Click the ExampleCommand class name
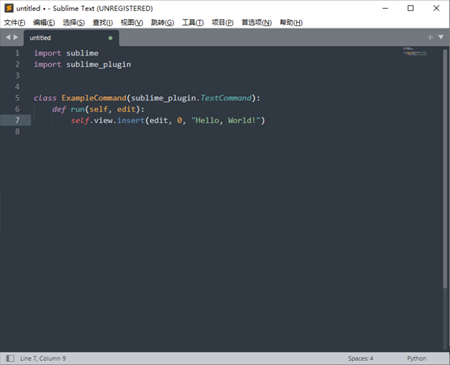The width and height of the screenshot is (450, 365). point(94,98)
